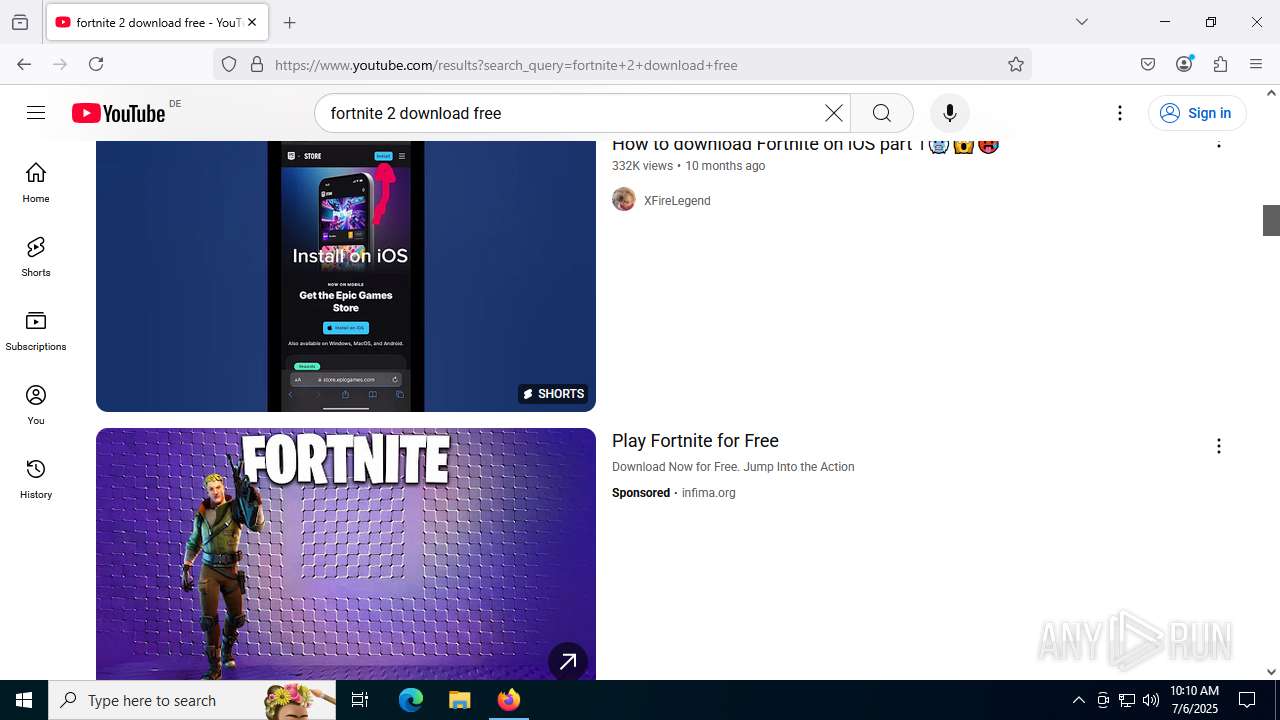Show site security lock information
The width and height of the screenshot is (1280, 720).
pyautogui.click(x=257, y=65)
